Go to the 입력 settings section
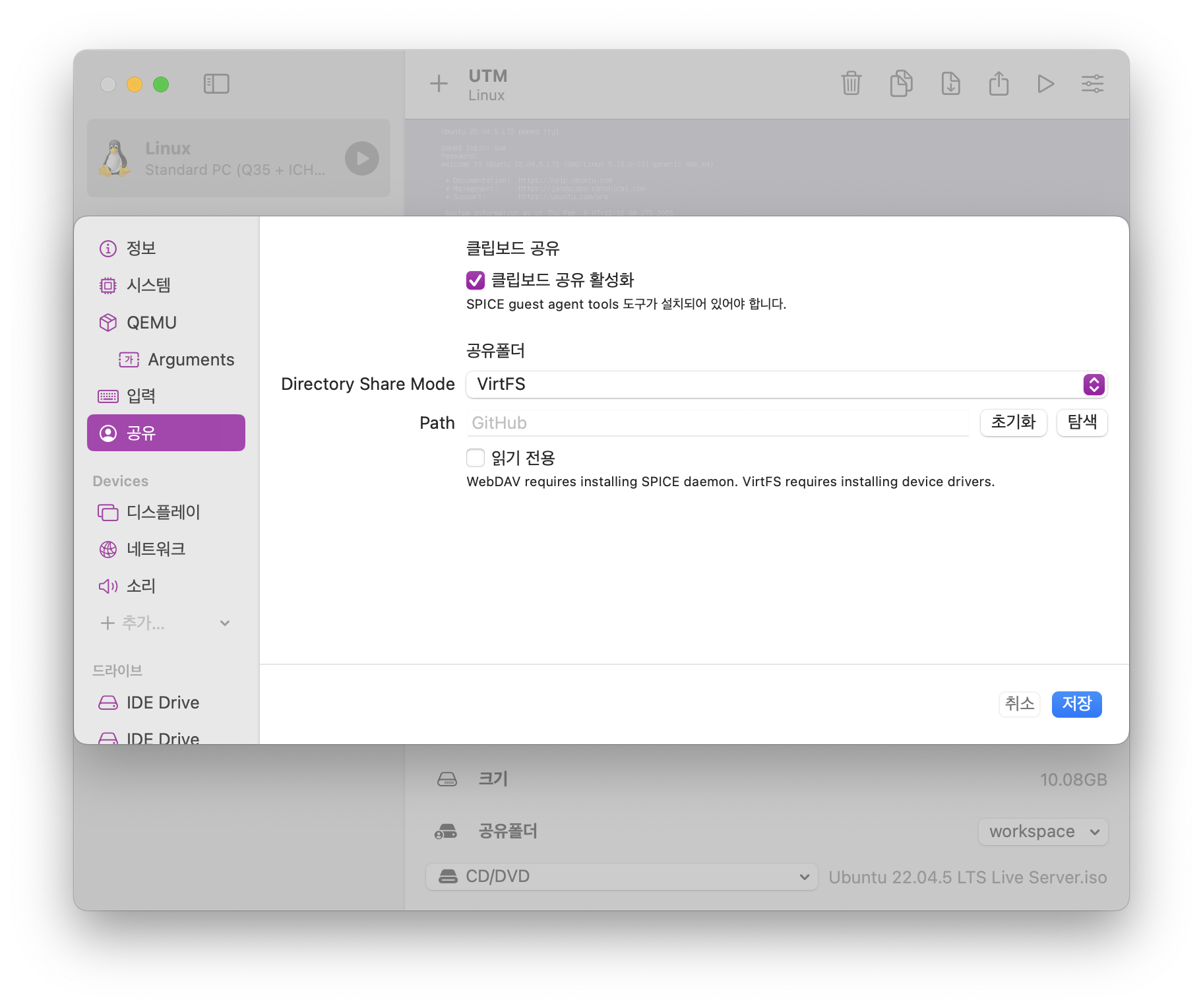Screen dimensions: 1203x1008 click(166, 396)
